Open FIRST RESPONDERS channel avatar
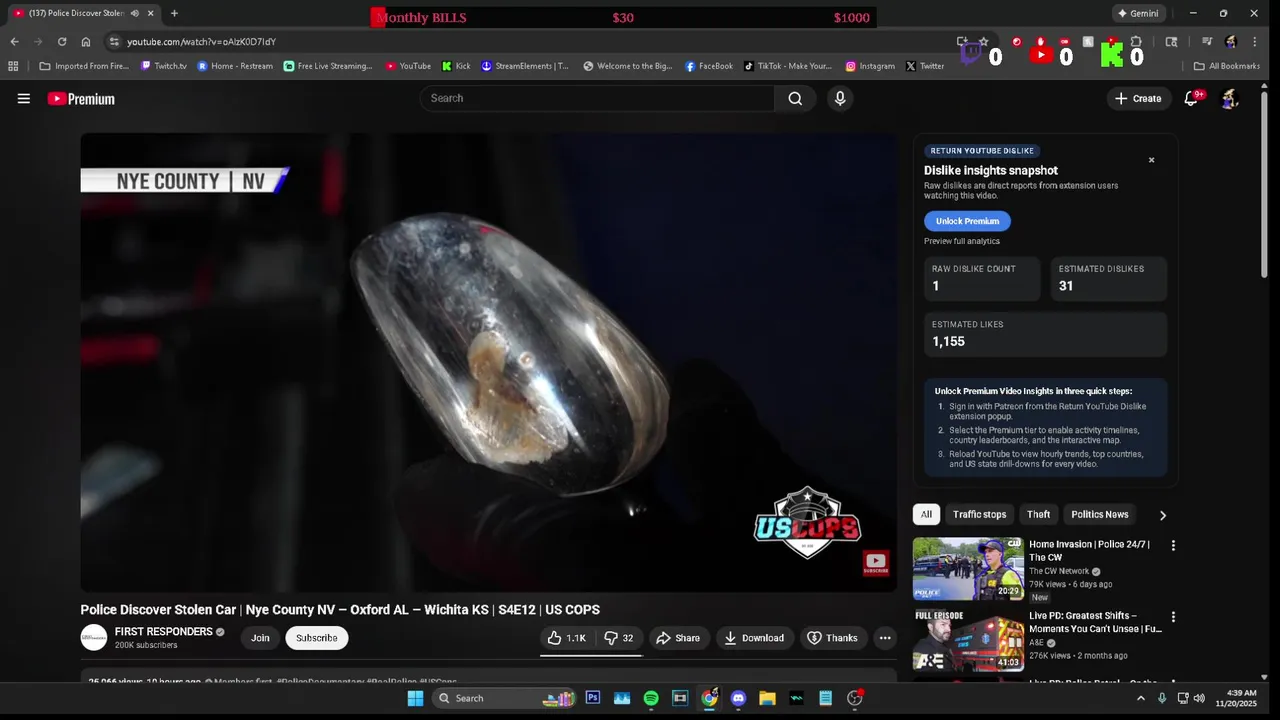The width and height of the screenshot is (1280, 720). point(94,637)
